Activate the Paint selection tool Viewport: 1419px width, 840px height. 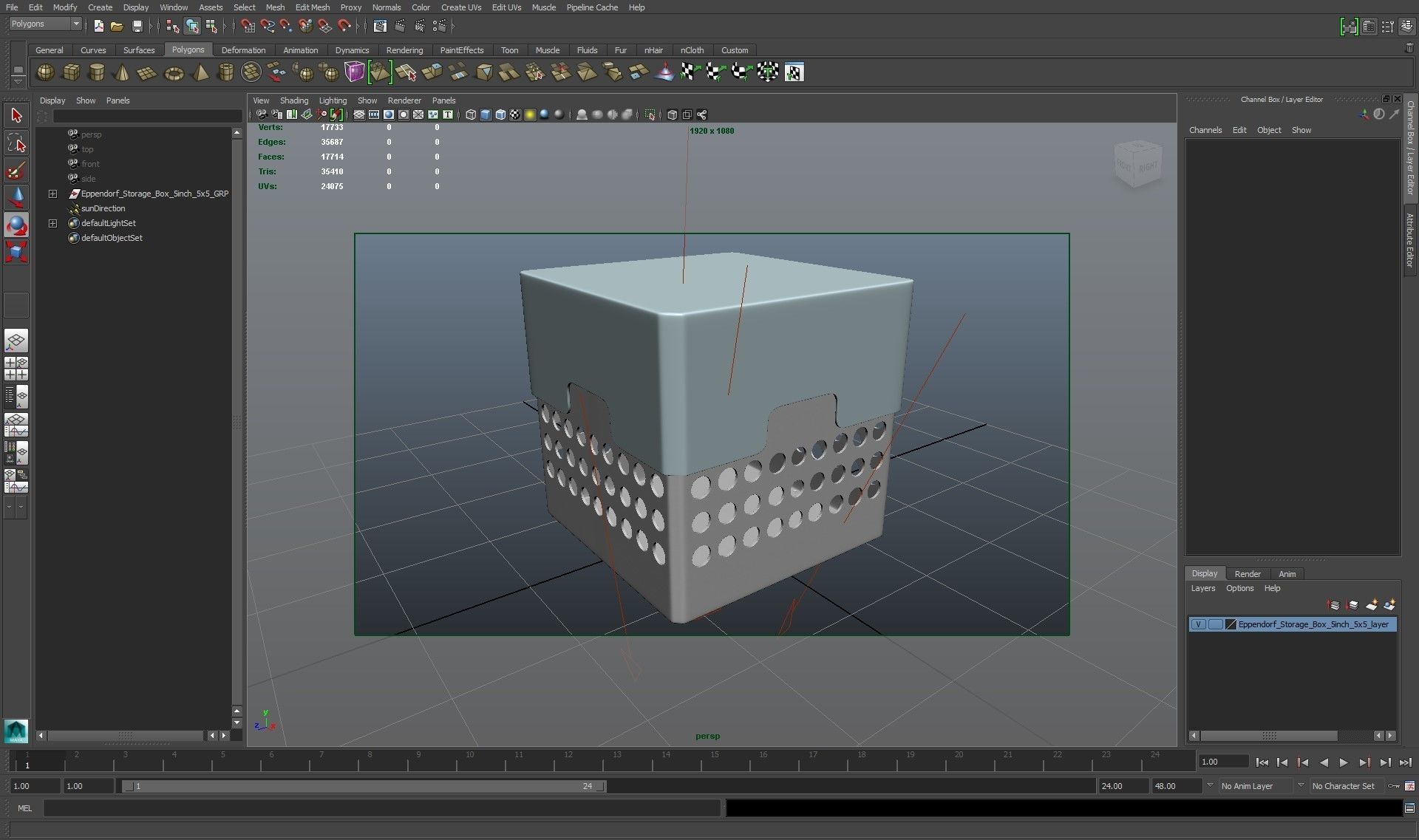tap(16, 171)
